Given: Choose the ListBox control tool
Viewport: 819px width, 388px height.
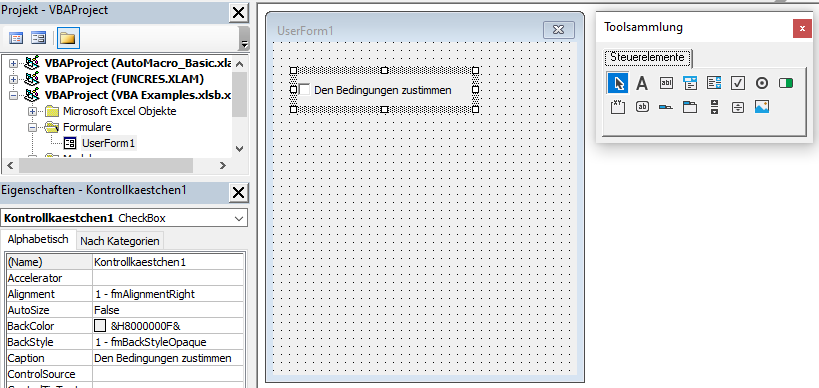Looking at the screenshot, I should click(714, 83).
